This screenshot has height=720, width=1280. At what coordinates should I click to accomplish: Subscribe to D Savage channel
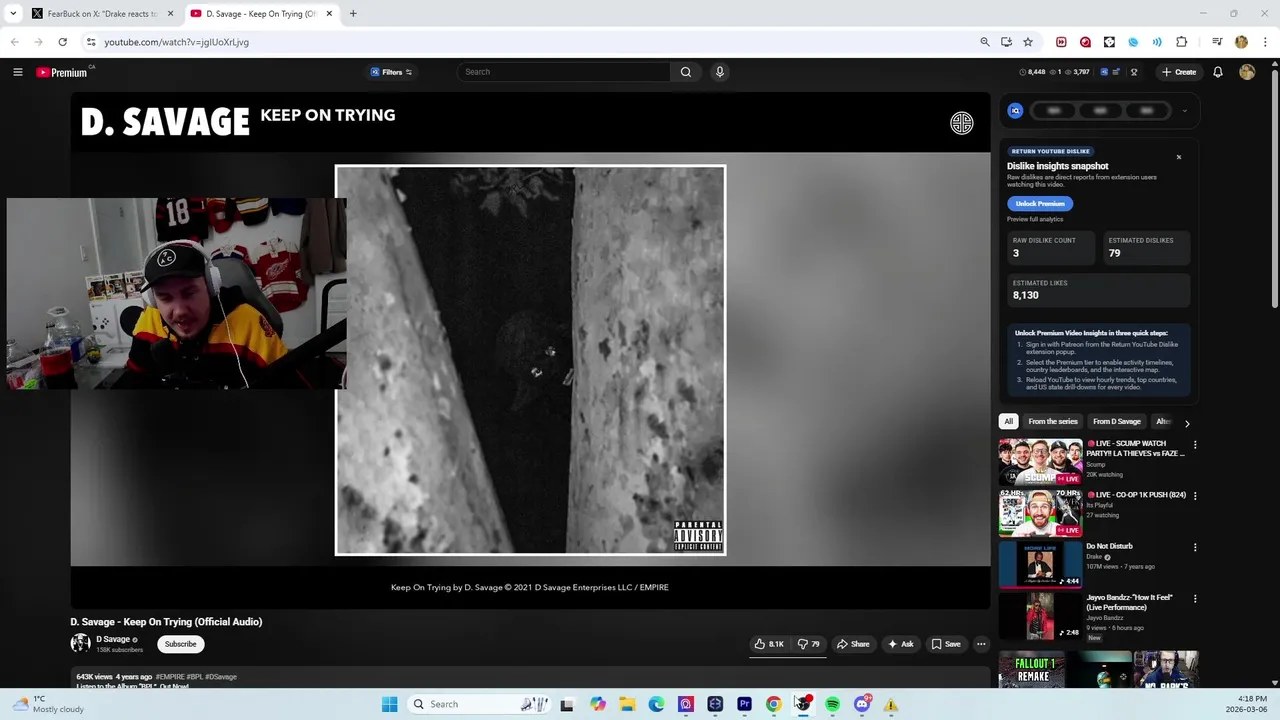181,644
